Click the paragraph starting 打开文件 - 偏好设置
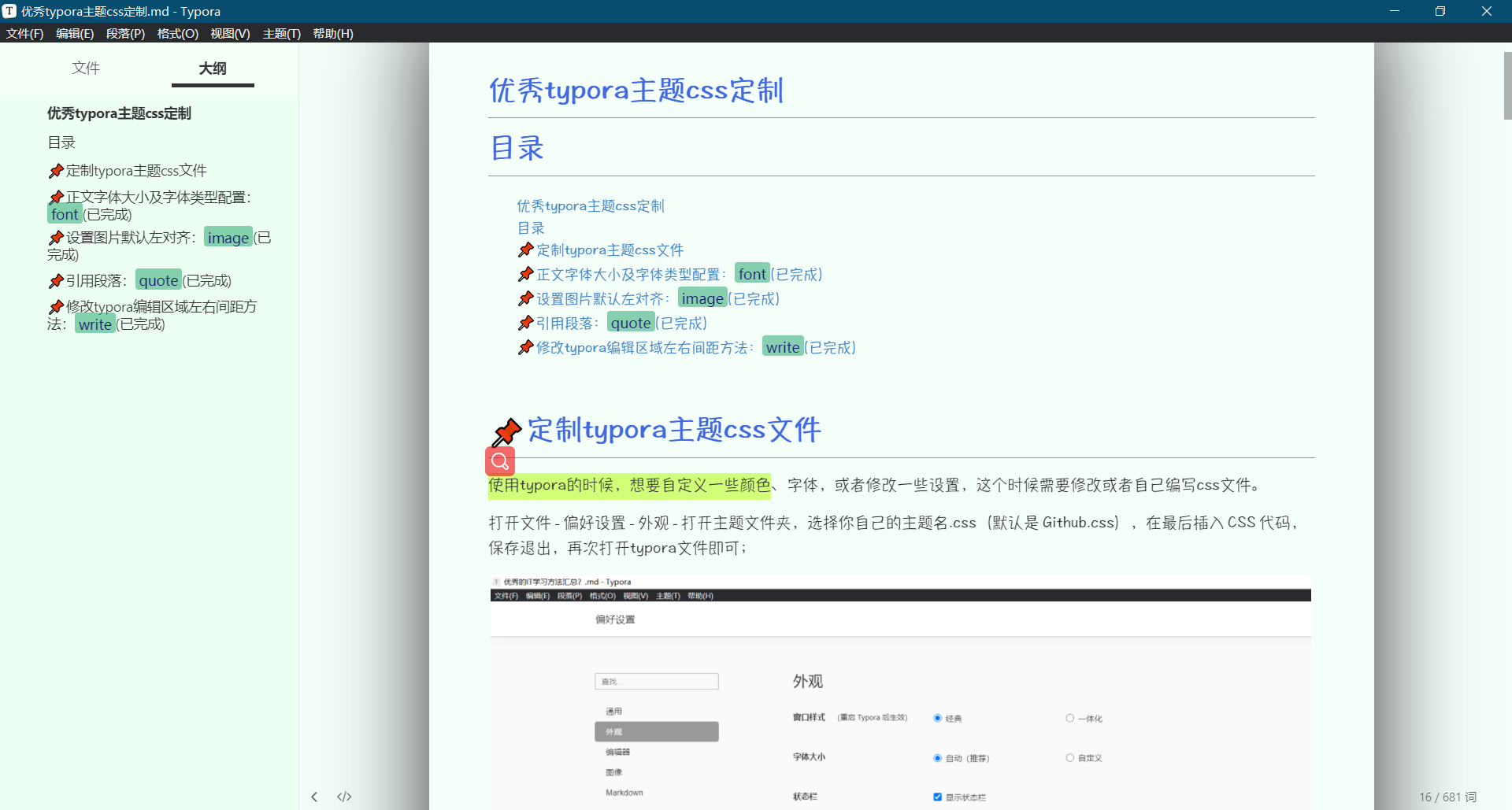 click(895, 535)
